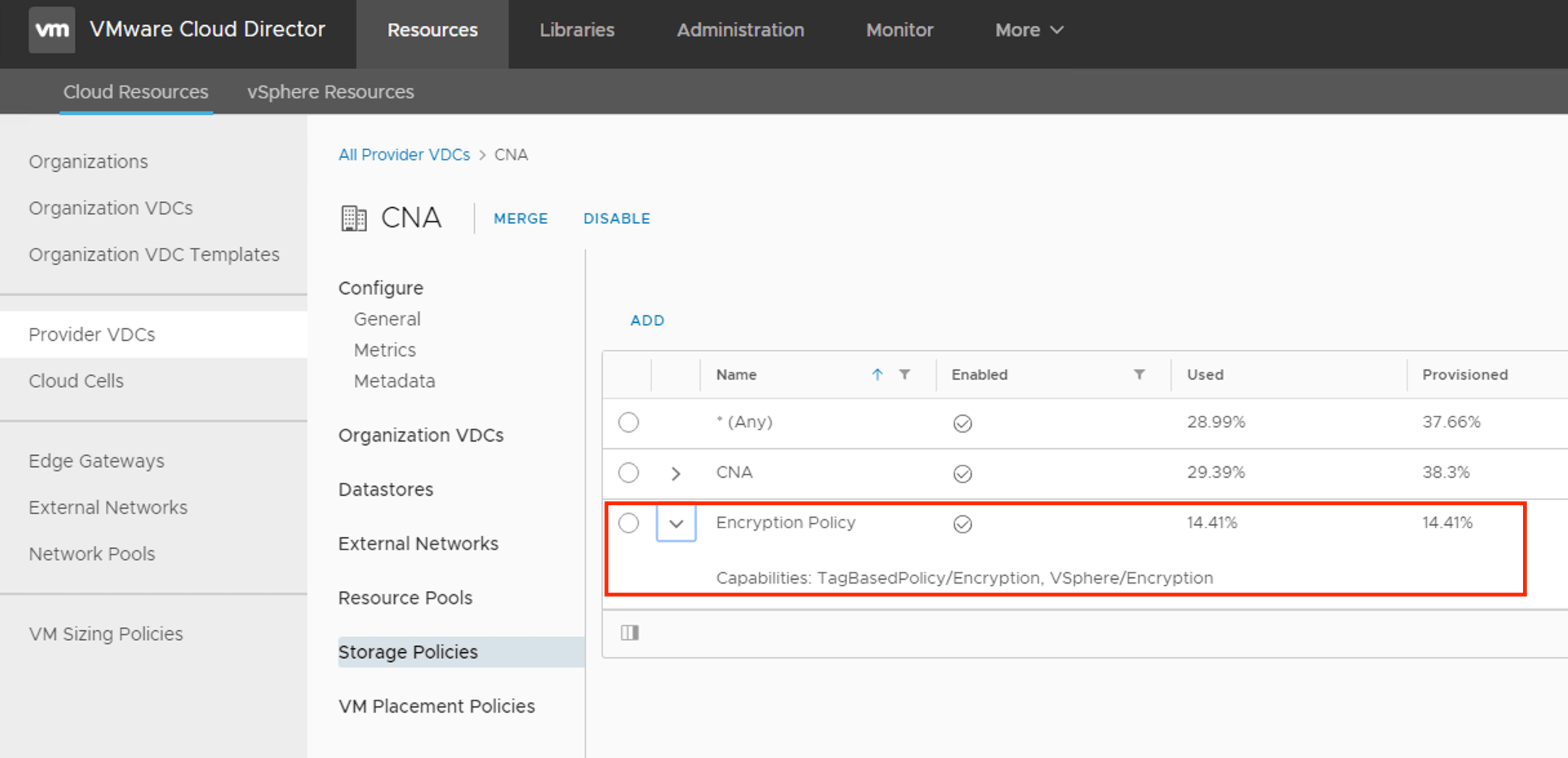Select the * (Any) policy radio button
The width and height of the screenshot is (1568, 758).
(628, 422)
